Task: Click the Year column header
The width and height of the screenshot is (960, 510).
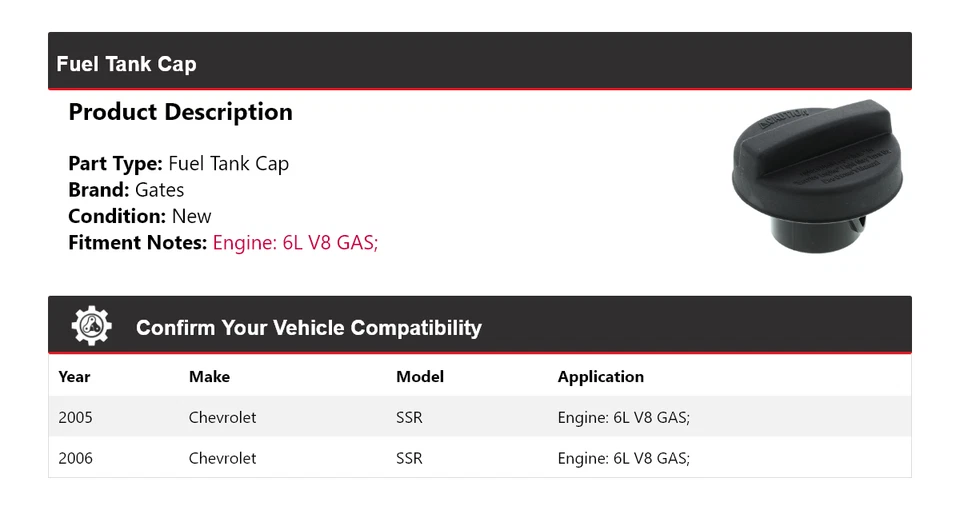Action: coord(74,377)
